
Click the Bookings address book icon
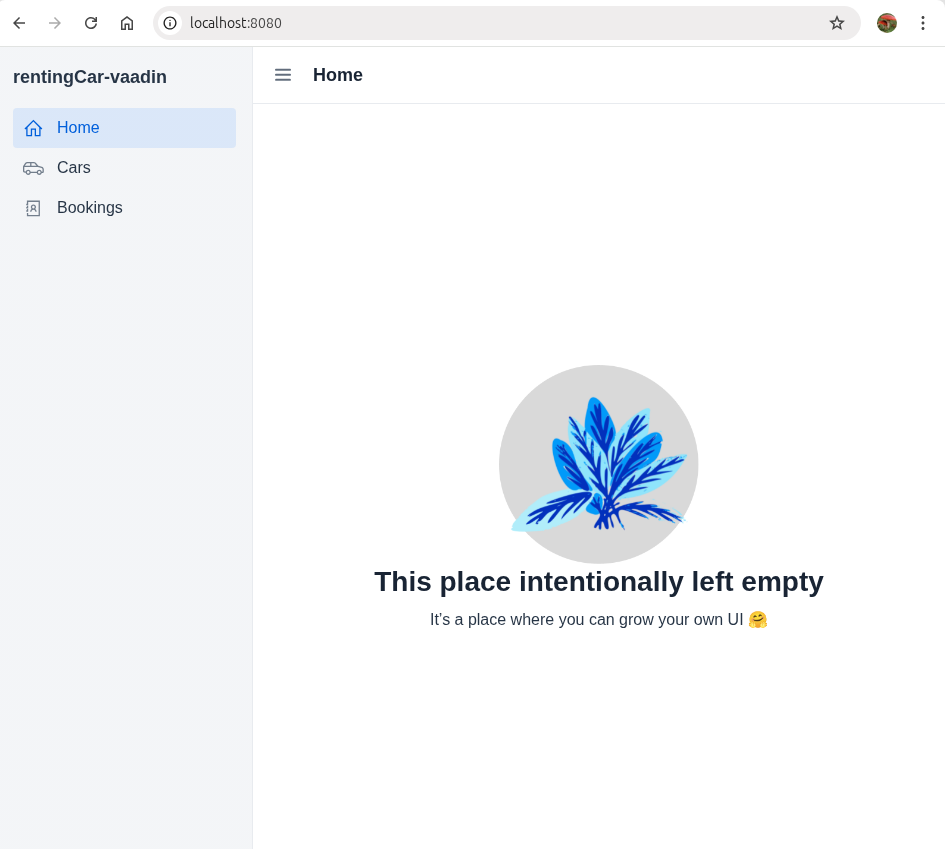(x=33, y=208)
